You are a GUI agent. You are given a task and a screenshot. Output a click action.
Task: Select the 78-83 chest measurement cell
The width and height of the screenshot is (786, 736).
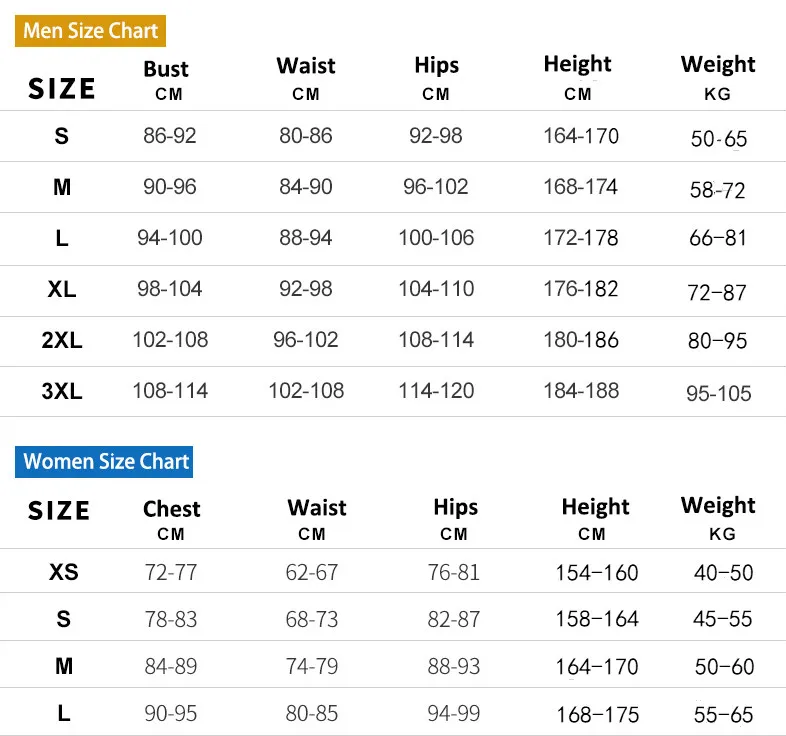pos(171,620)
